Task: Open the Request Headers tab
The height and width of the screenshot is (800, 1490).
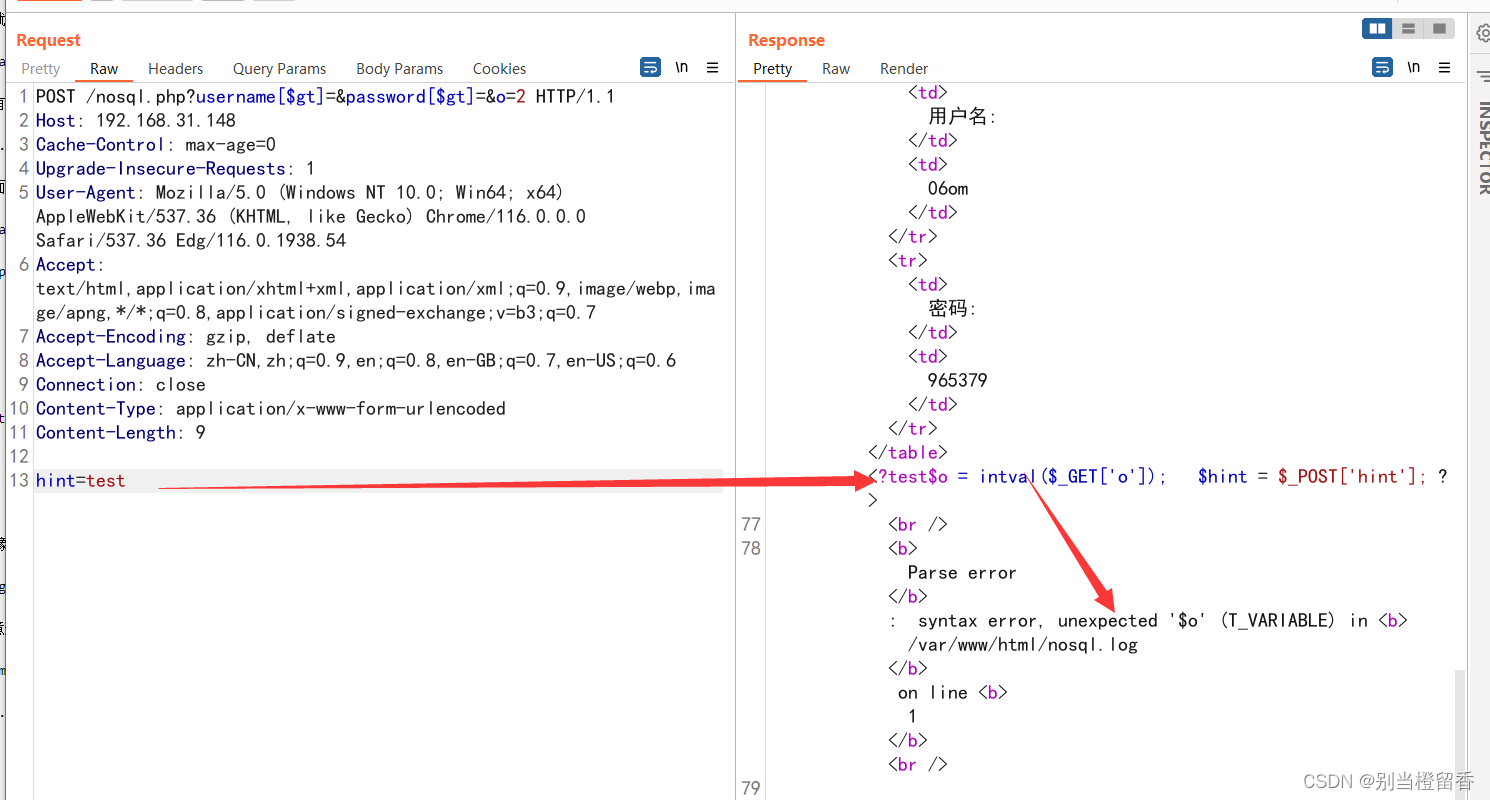Action: [x=175, y=69]
